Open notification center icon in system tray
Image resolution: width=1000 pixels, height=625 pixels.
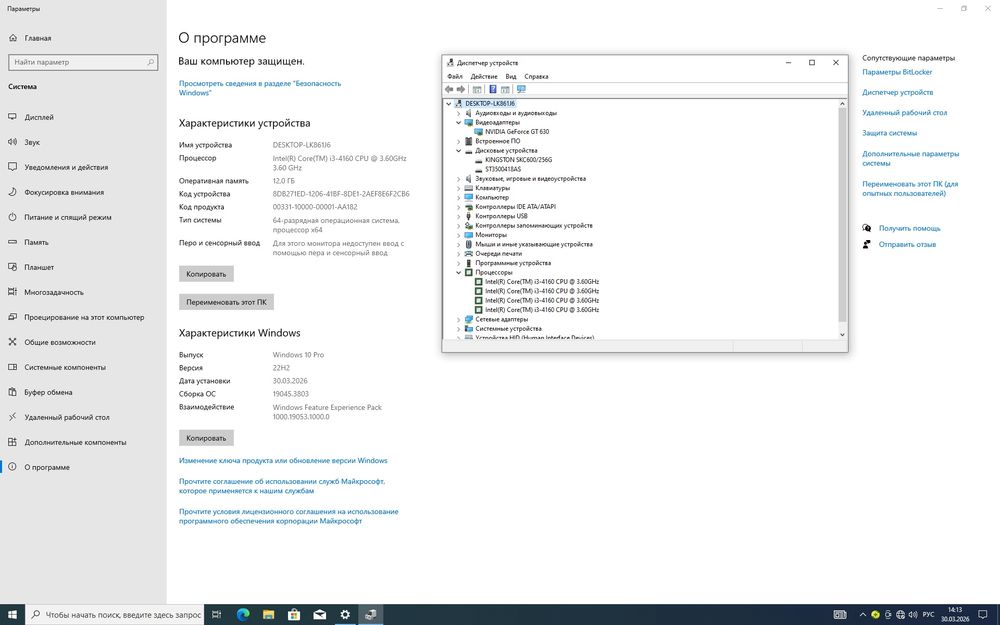(x=983, y=615)
